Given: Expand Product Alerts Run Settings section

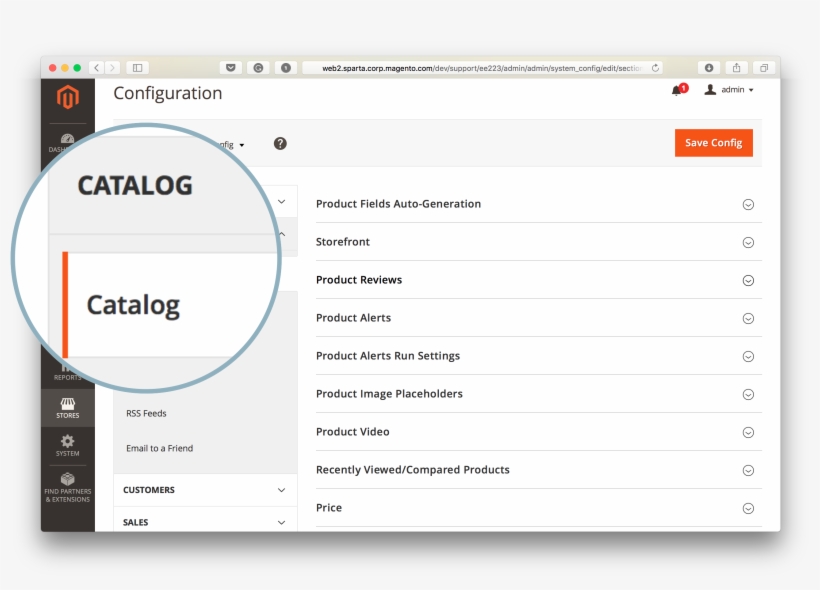Looking at the screenshot, I should pyautogui.click(x=539, y=356).
